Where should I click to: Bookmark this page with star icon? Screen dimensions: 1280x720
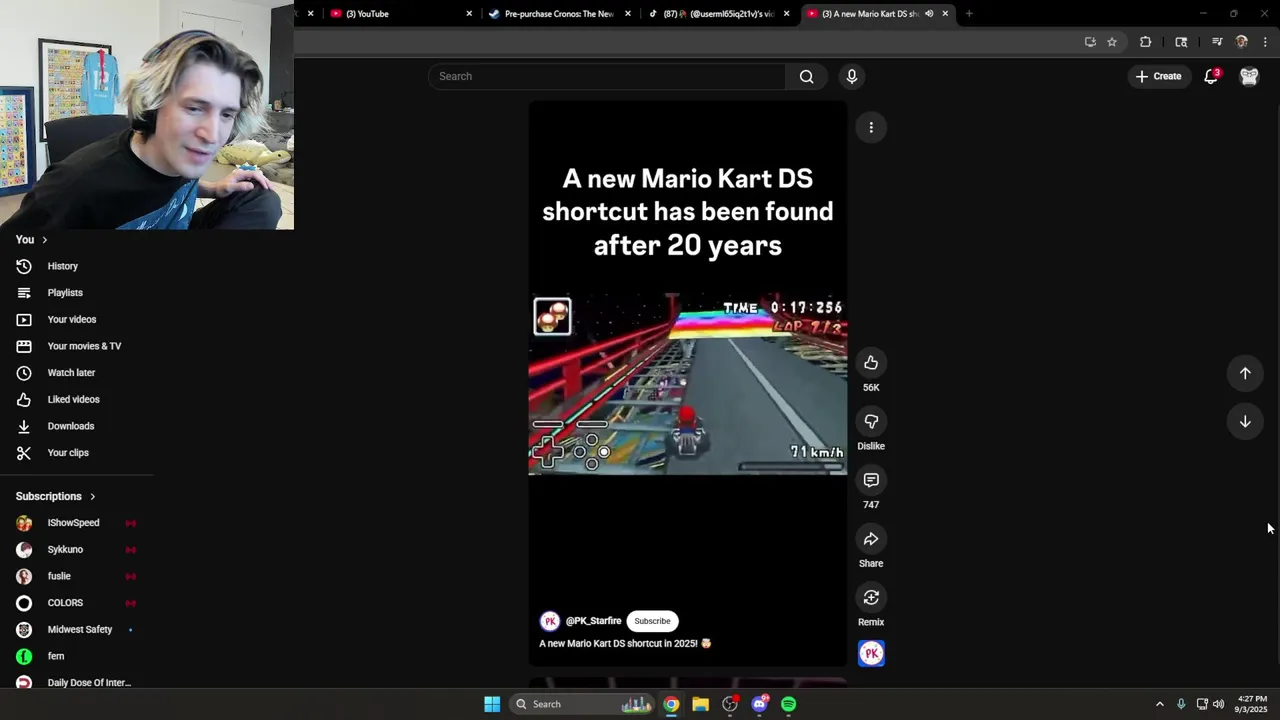tap(1112, 42)
